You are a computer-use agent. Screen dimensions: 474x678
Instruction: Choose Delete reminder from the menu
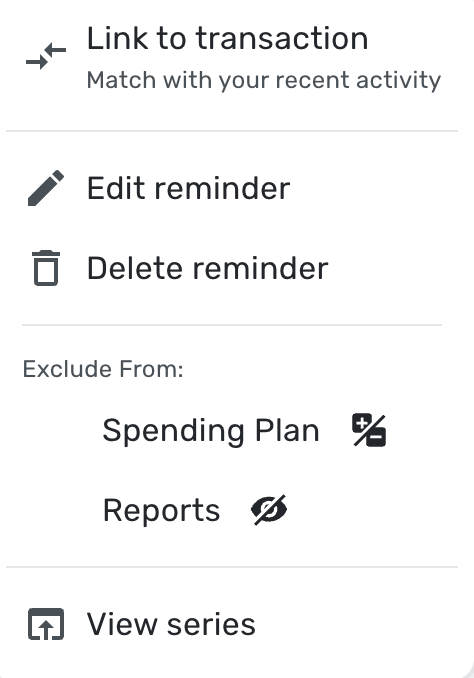tap(232, 268)
